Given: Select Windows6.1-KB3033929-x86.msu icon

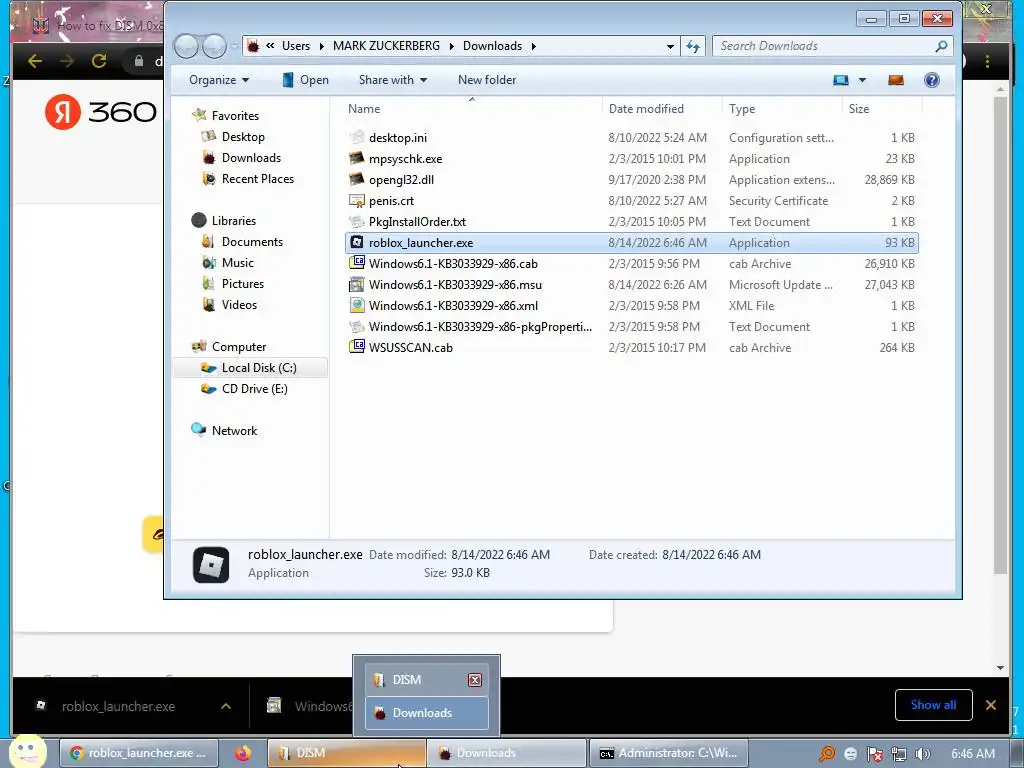Looking at the screenshot, I should [x=357, y=284].
